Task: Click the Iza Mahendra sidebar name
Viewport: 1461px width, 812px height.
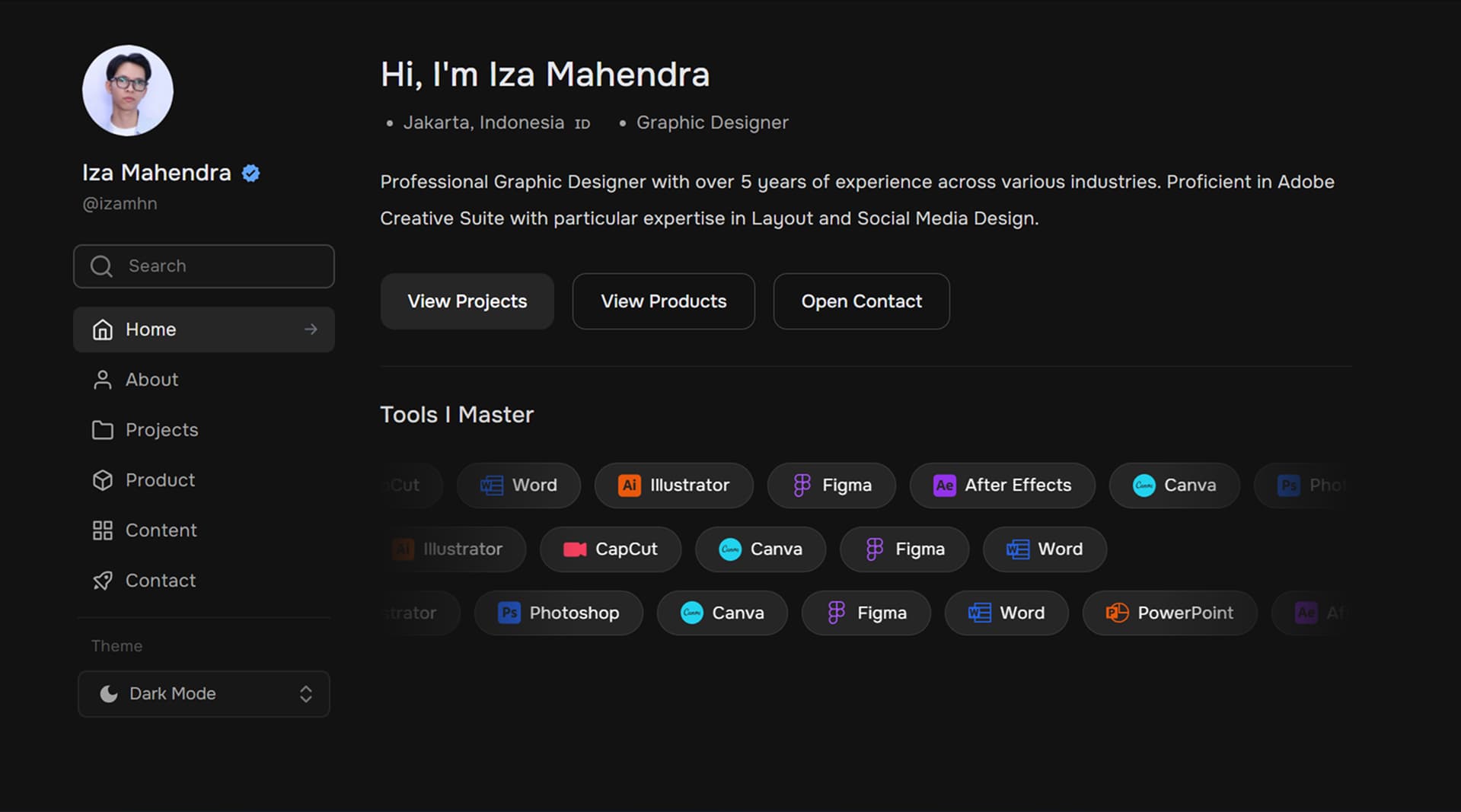Action: click(x=156, y=173)
